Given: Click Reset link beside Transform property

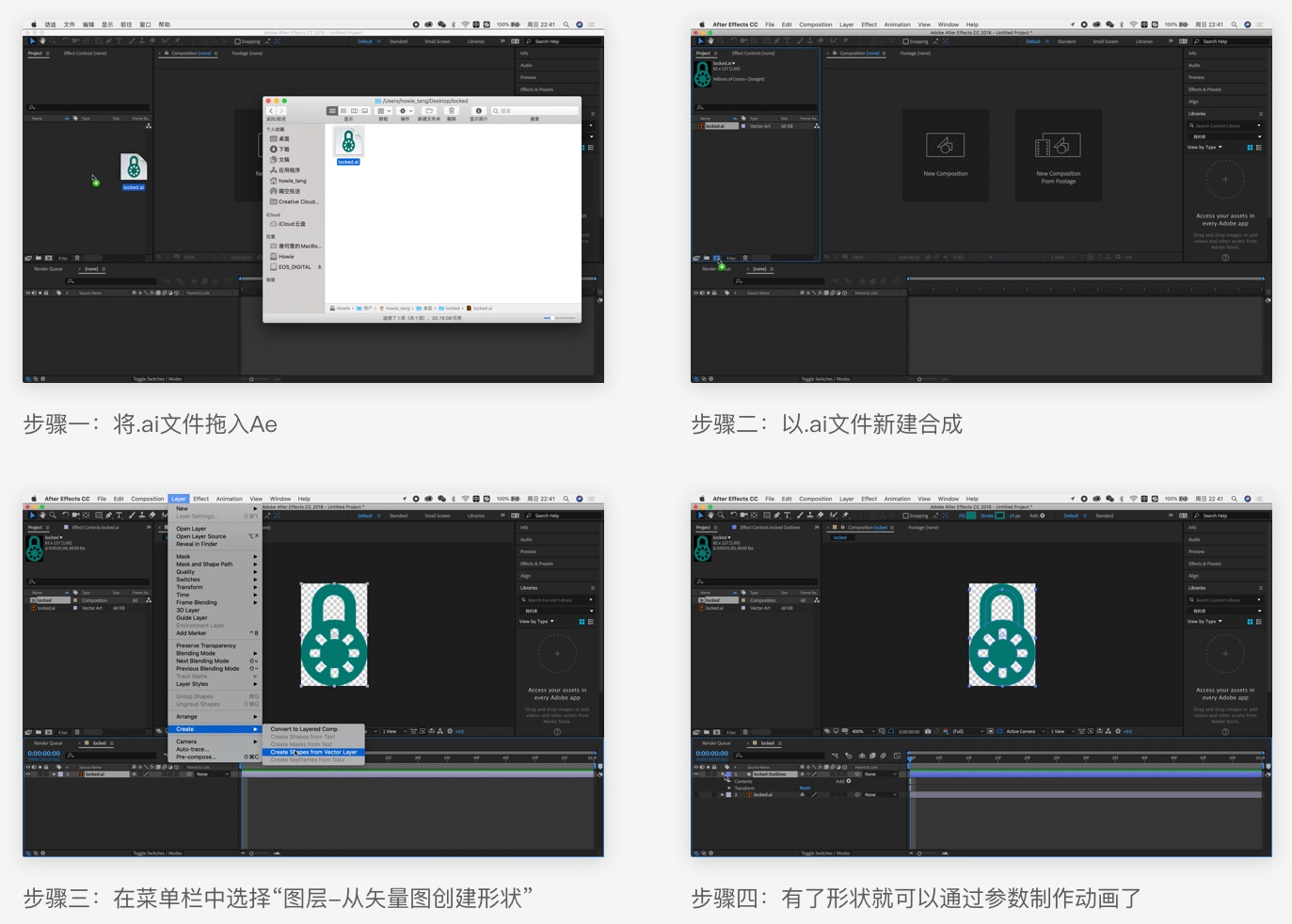Looking at the screenshot, I should click(x=805, y=788).
